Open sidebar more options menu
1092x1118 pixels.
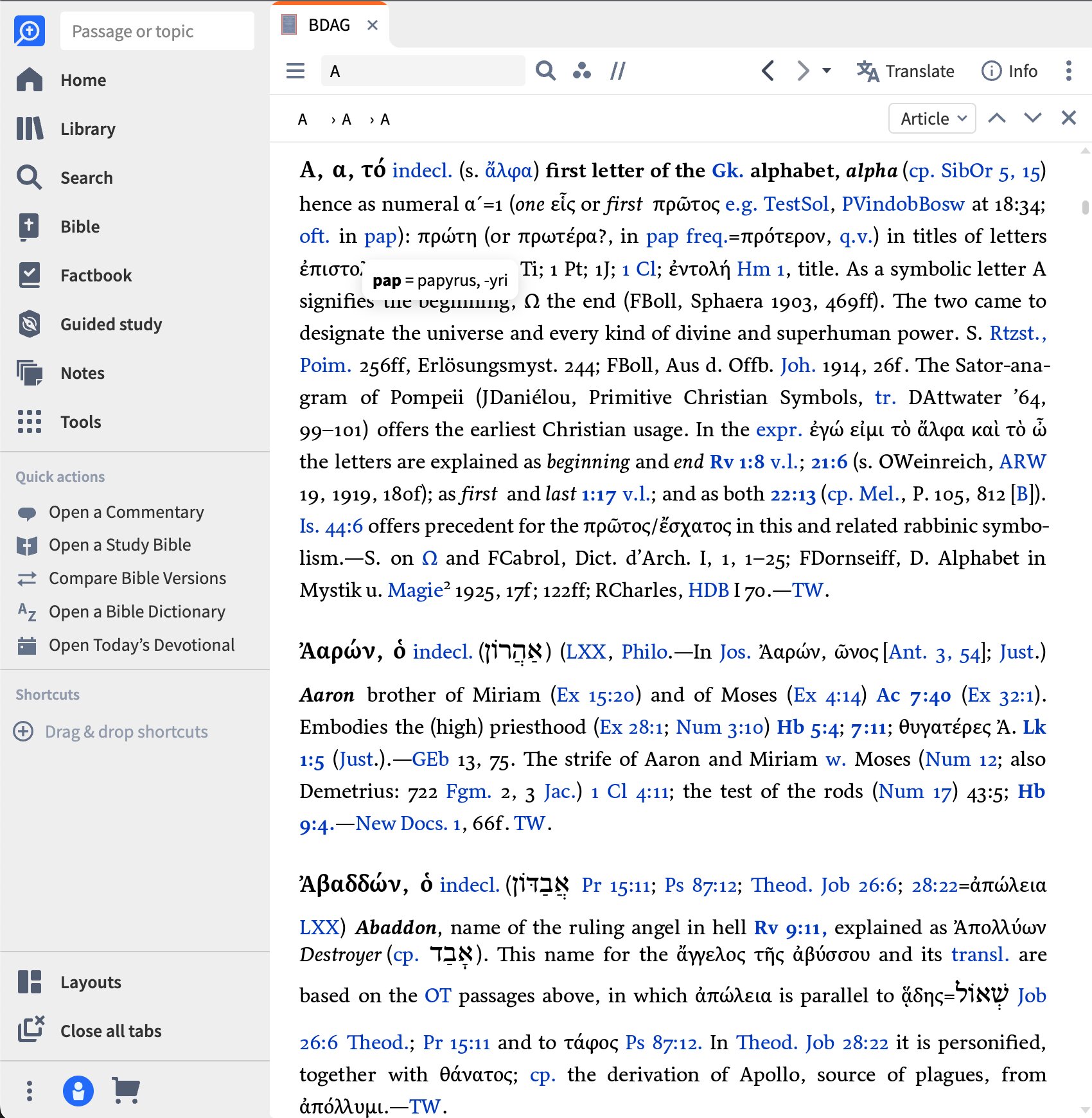(x=30, y=1090)
